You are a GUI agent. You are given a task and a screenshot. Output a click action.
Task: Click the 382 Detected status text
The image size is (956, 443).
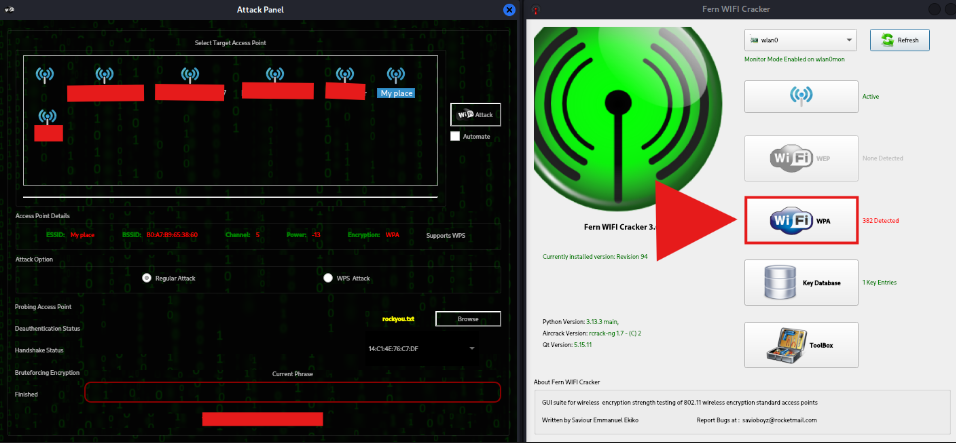click(x=880, y=221)
